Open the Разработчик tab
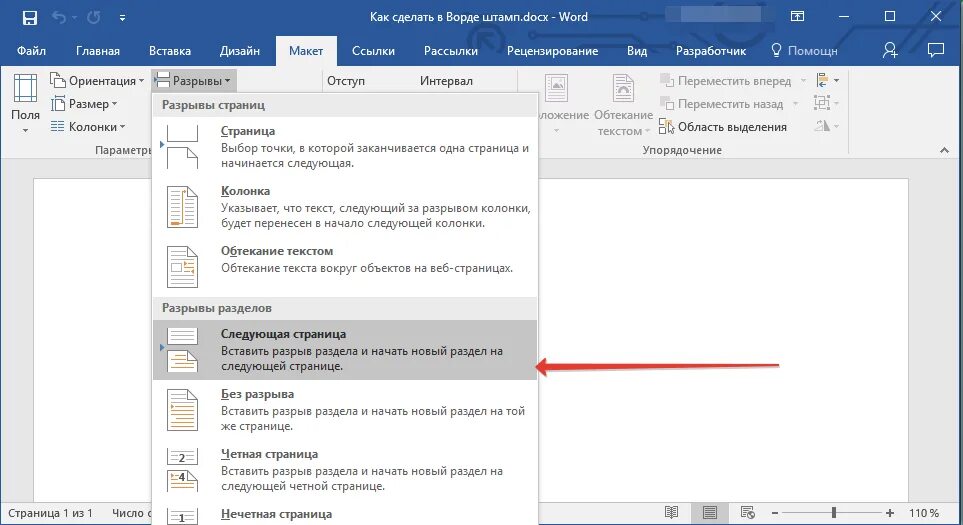963x525 pixels. [x=711, y=51]
